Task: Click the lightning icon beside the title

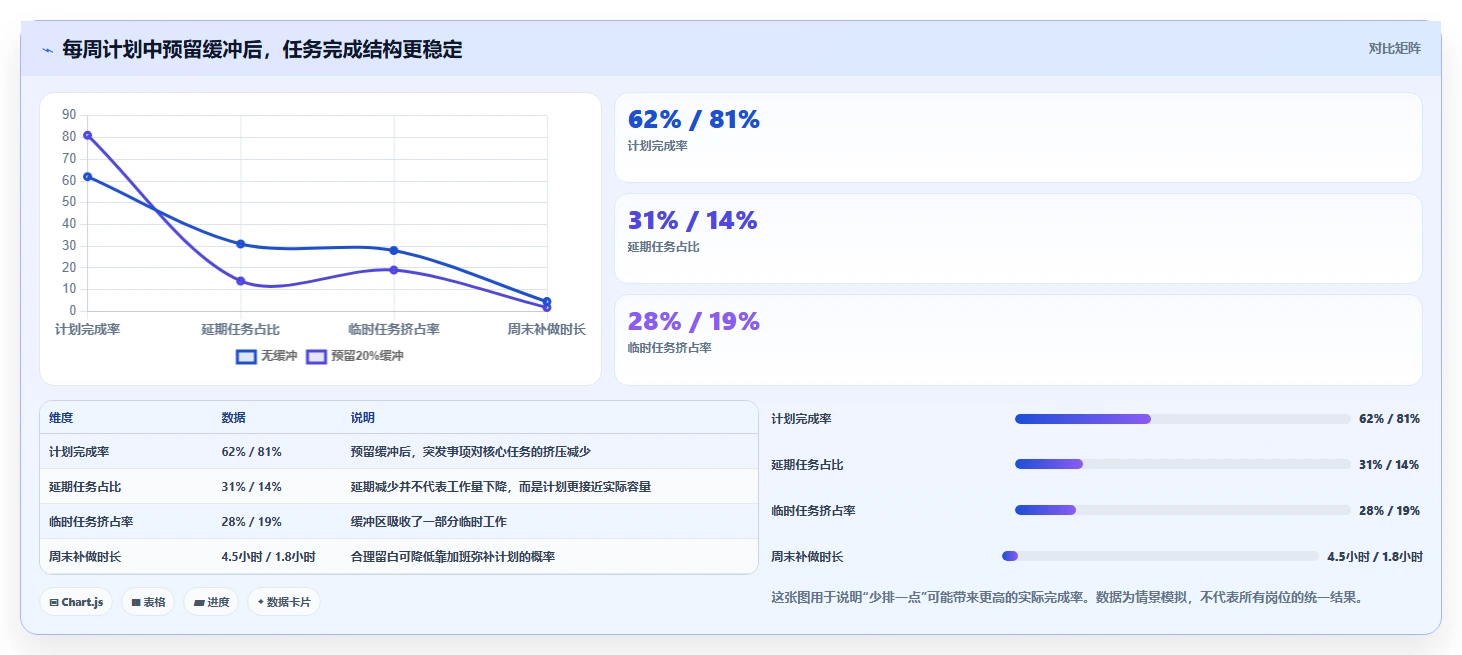Action: (x=47, y=50)
